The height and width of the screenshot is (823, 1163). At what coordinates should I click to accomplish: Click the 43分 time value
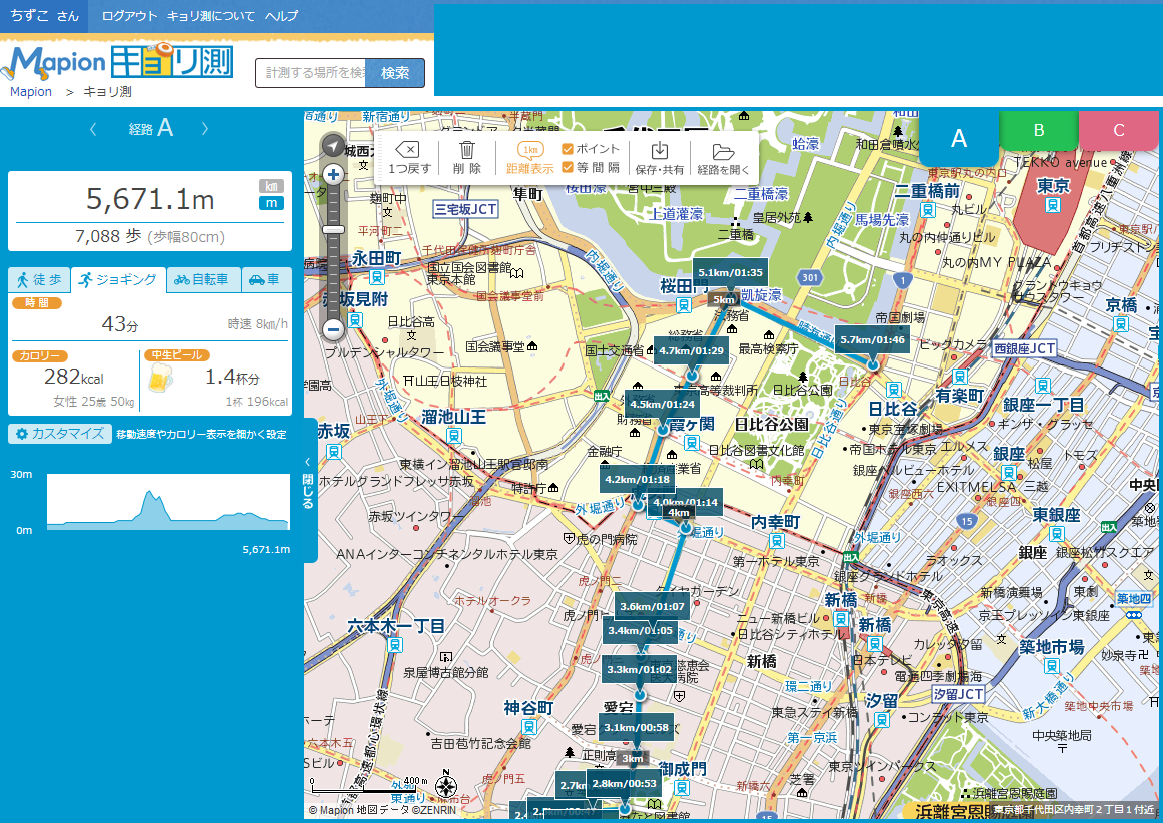point(120,324)
